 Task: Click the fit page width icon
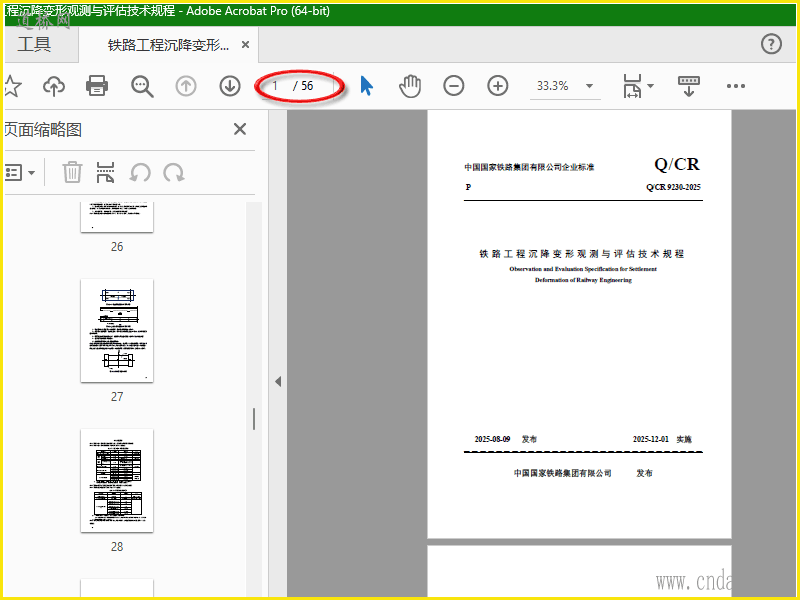pos(632,86)
